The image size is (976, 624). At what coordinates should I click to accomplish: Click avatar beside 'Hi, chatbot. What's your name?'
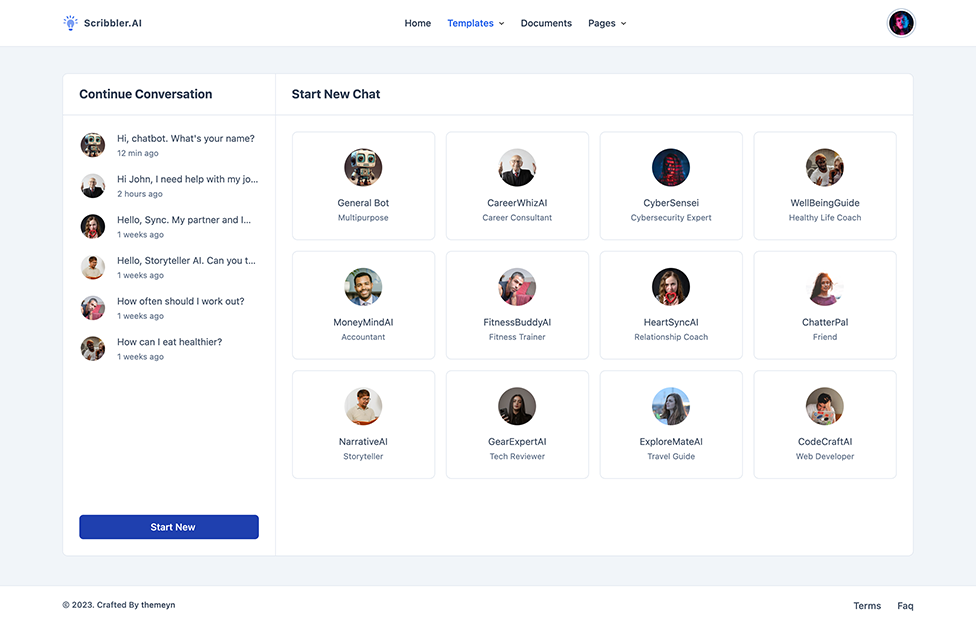coord(93,144)
